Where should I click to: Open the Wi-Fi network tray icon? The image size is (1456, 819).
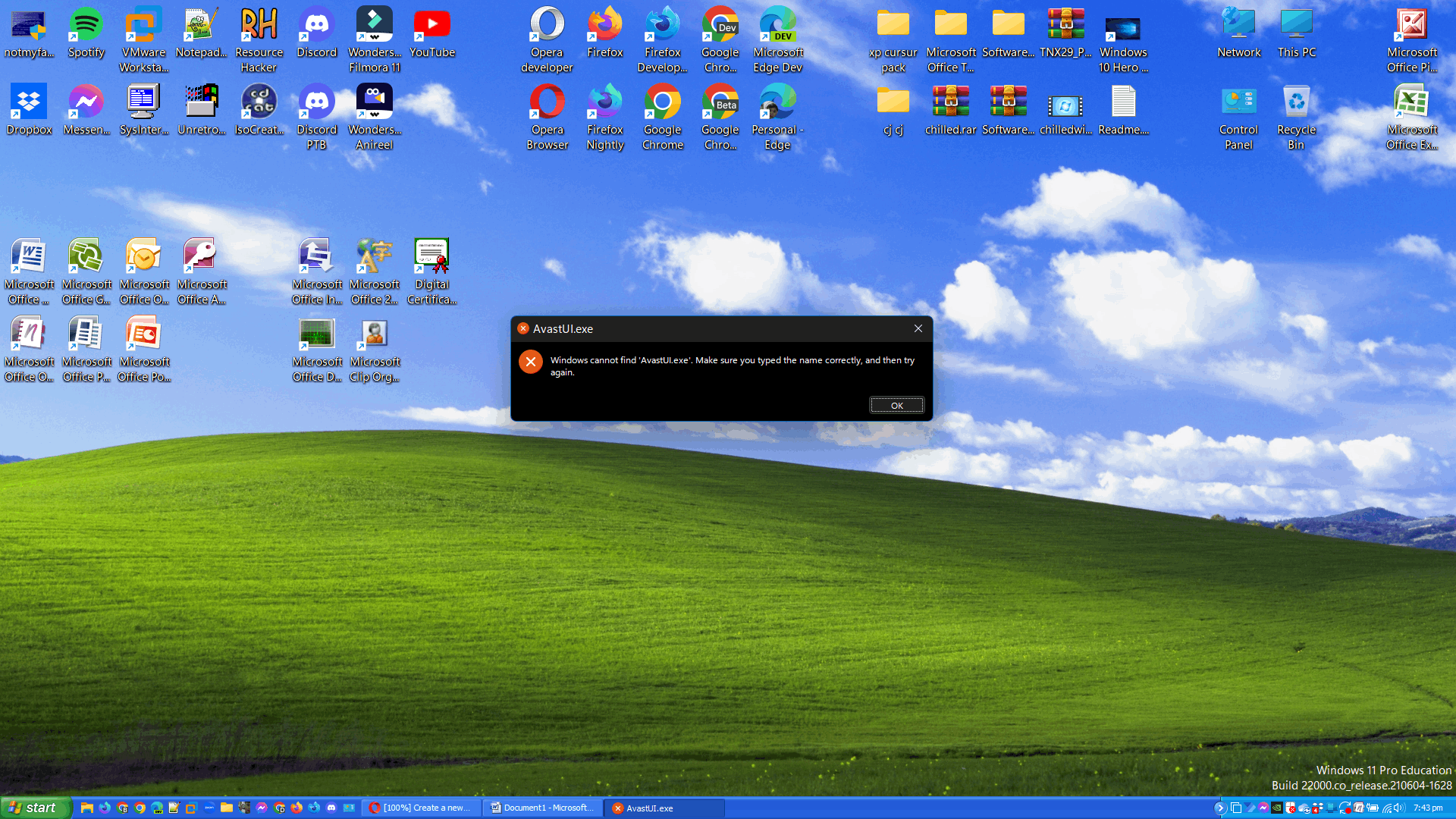pyautogui.click(x=1387, y=808)
